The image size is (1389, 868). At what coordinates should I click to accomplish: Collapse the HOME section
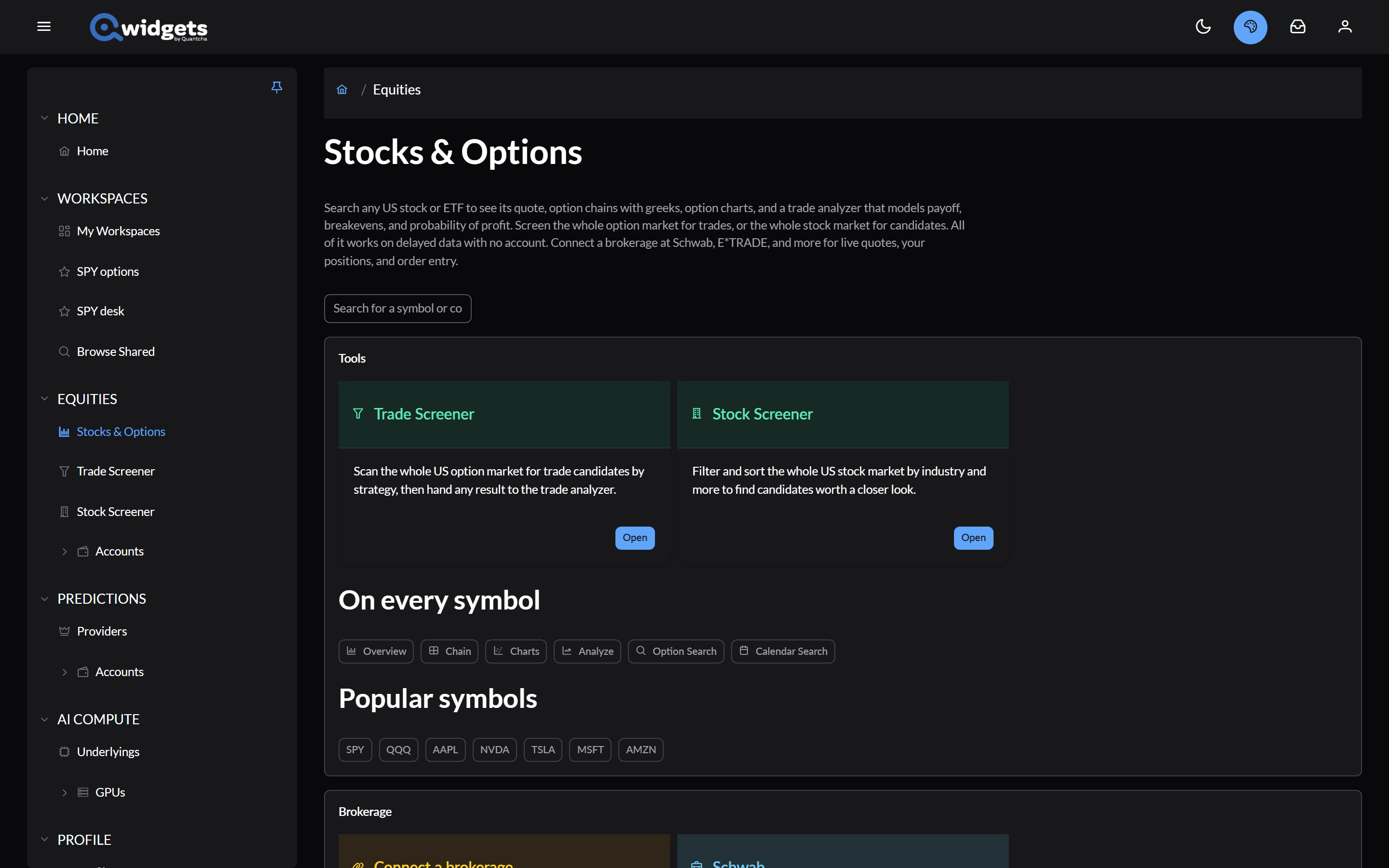pyautogui.click(x=44, y=118)
